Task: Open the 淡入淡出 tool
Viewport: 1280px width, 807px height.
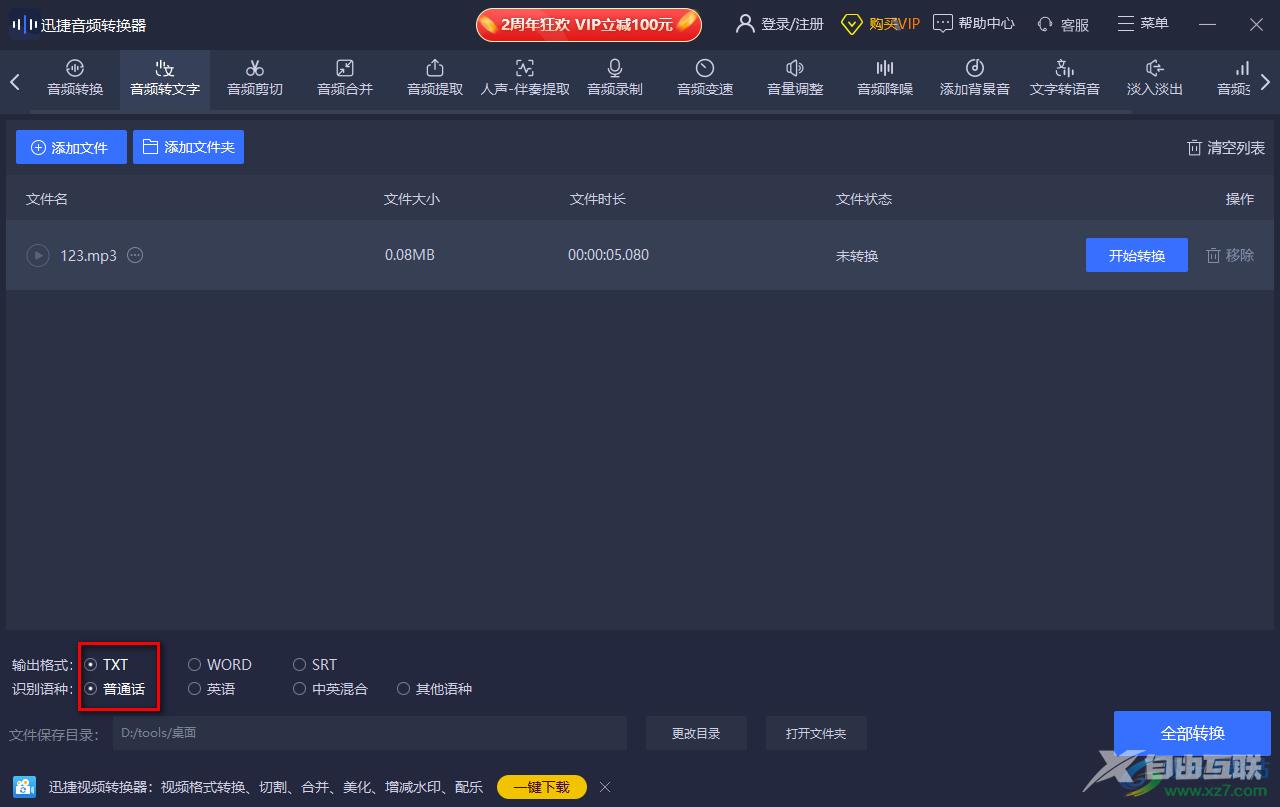Action: click(x=1155, y=78)
